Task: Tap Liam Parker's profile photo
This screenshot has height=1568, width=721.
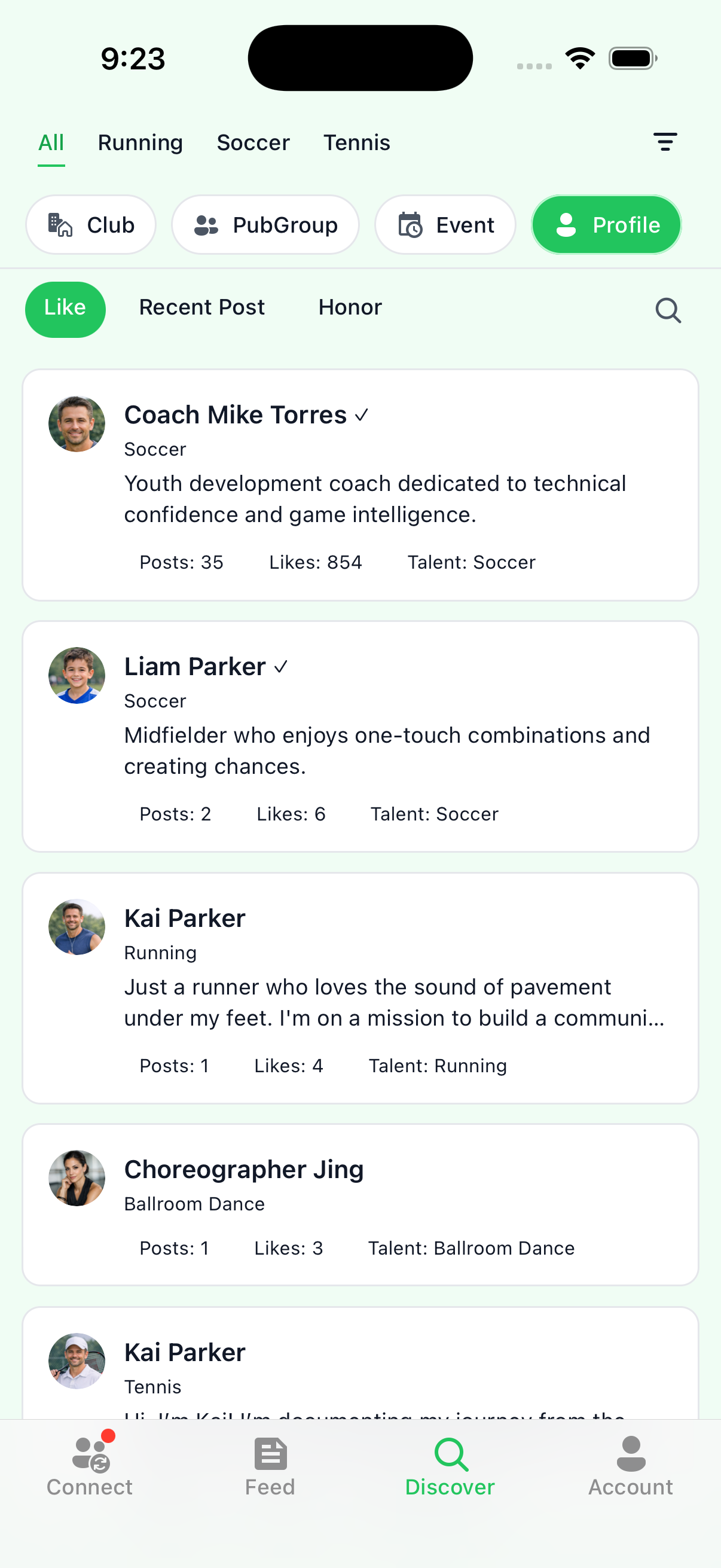Action: pos(77,675)
